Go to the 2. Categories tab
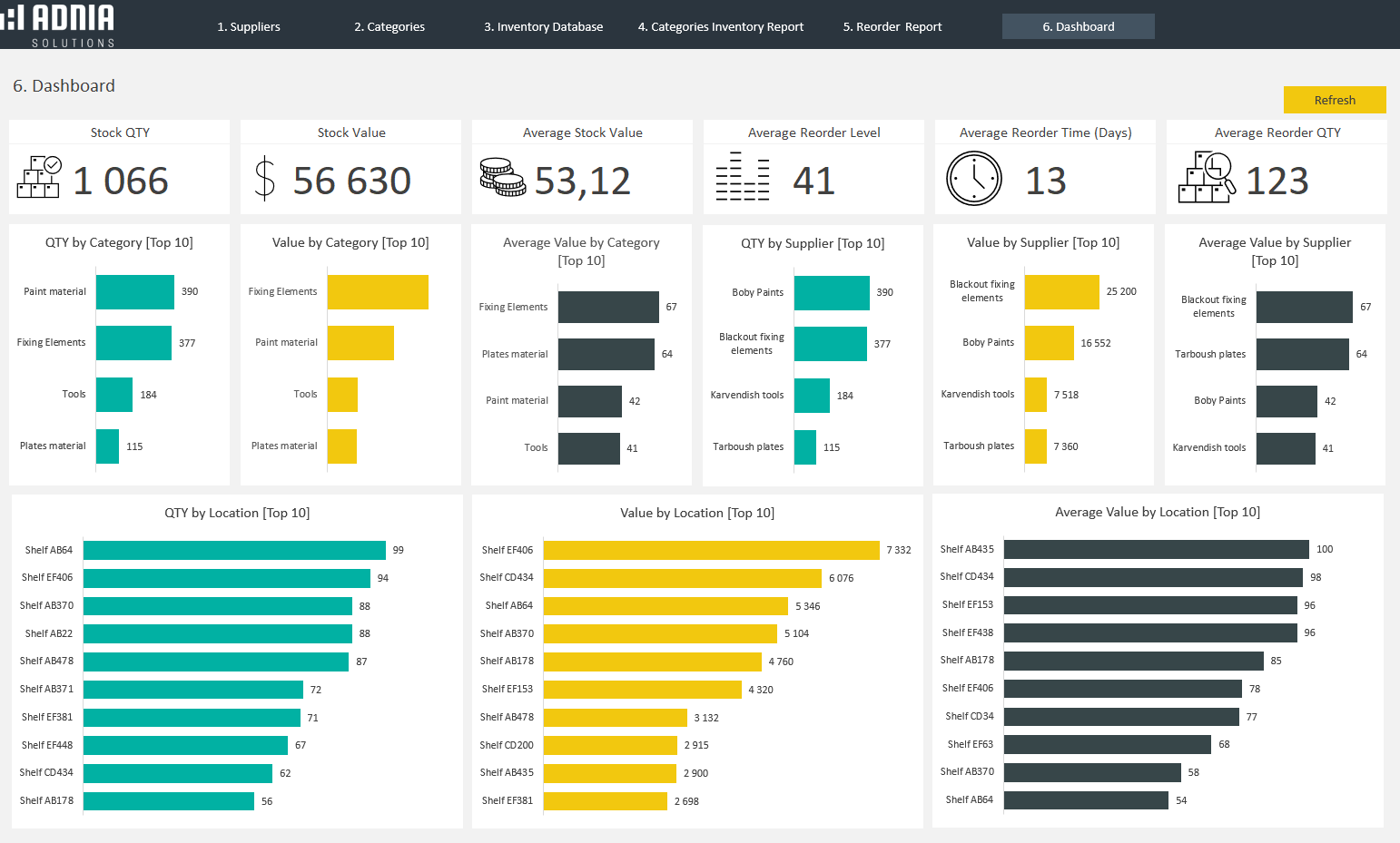Viewport: 1400px width, 843px height. [389, 27]
